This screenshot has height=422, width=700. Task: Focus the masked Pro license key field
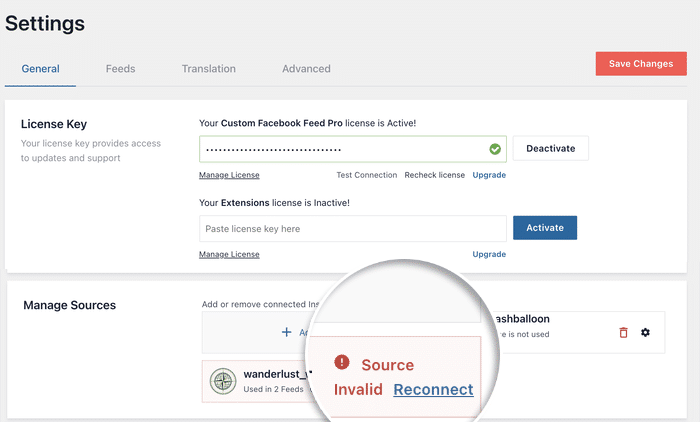[353, 149]
